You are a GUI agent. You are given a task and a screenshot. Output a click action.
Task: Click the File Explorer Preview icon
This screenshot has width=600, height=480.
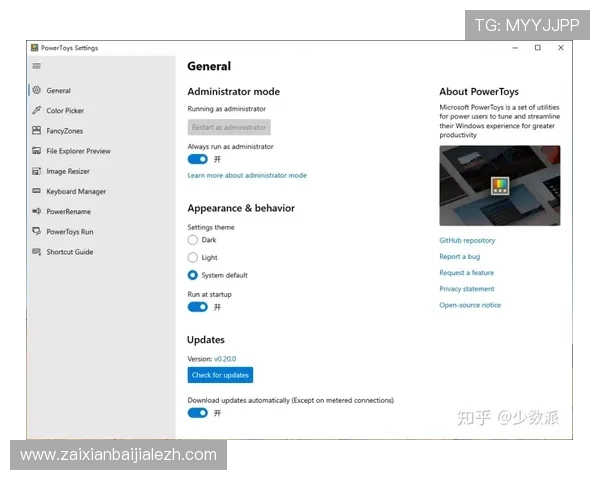(x=36, y=151)
